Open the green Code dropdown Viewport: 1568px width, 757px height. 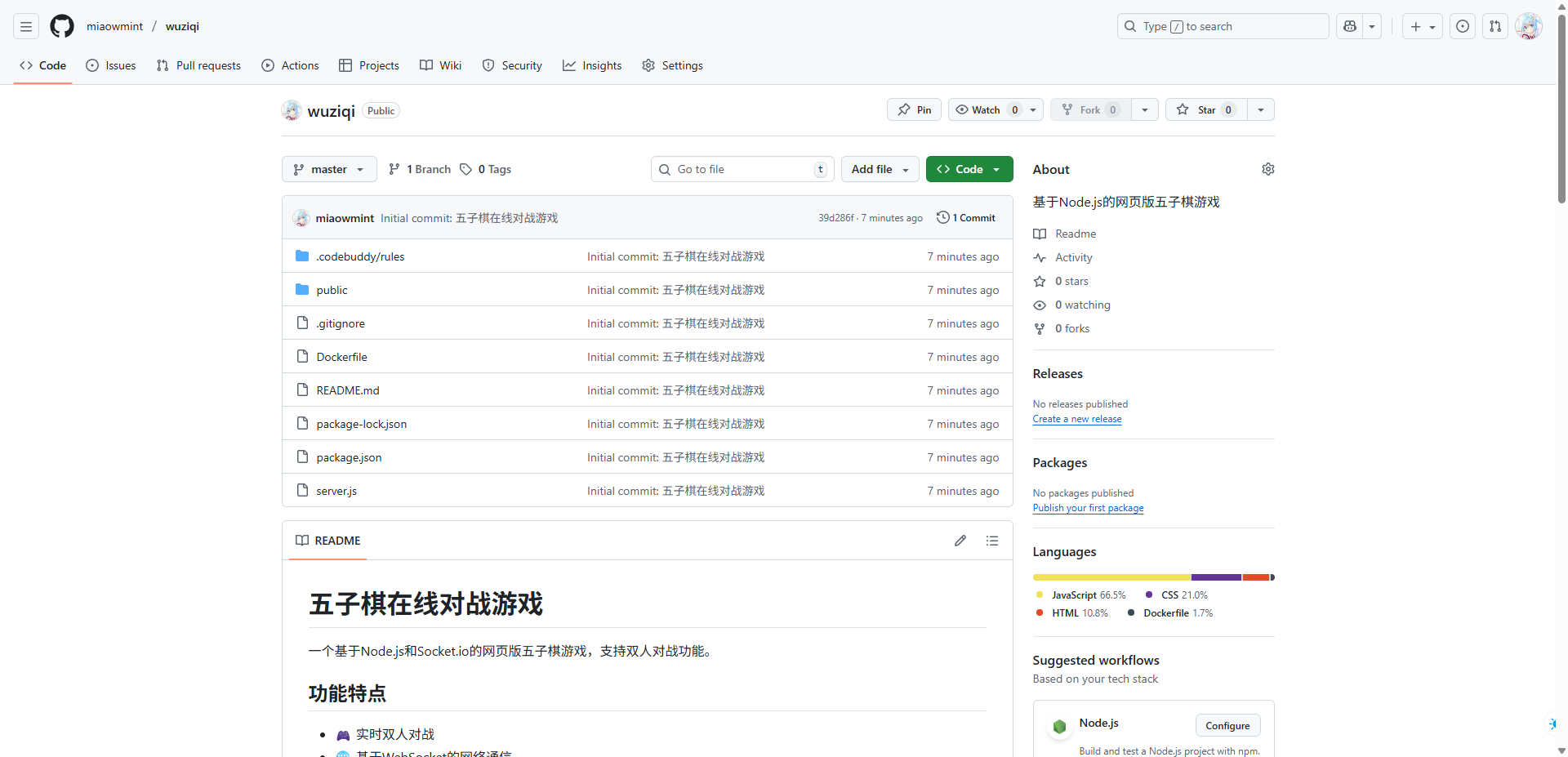tap(969, 169)
